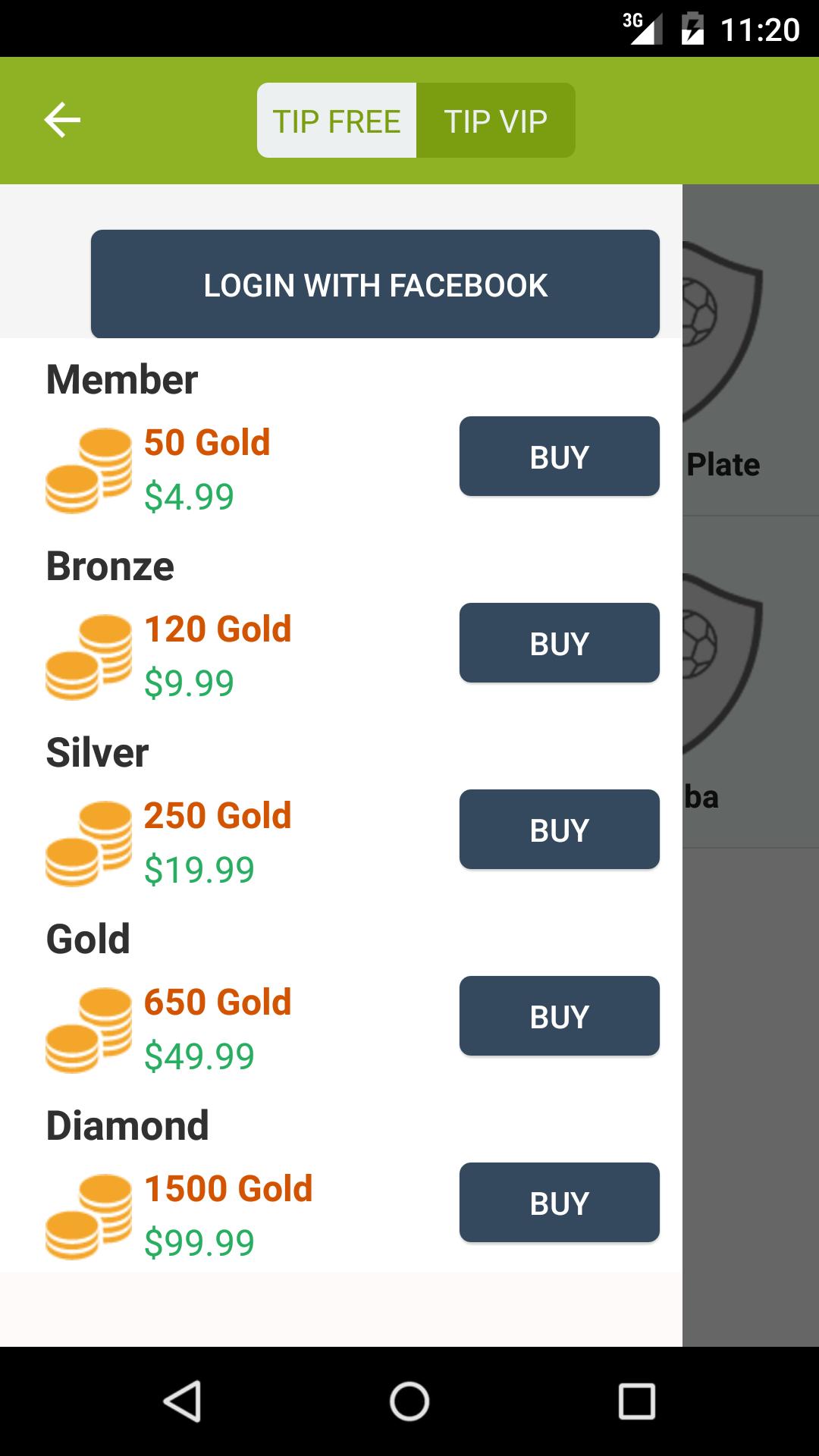Tap the back arrow icon
The height and width of the screenshot is (1456, 819).
tap(62, 120)
